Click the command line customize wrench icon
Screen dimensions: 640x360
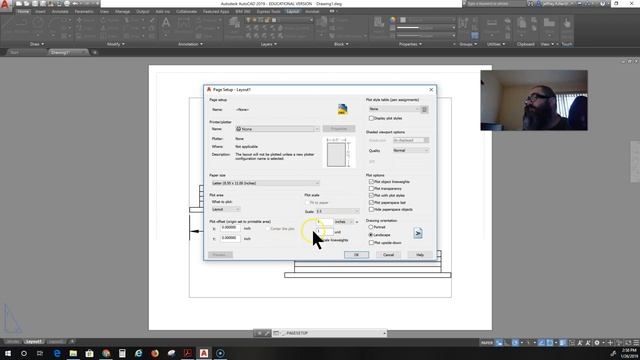click(x=267, y=333)
